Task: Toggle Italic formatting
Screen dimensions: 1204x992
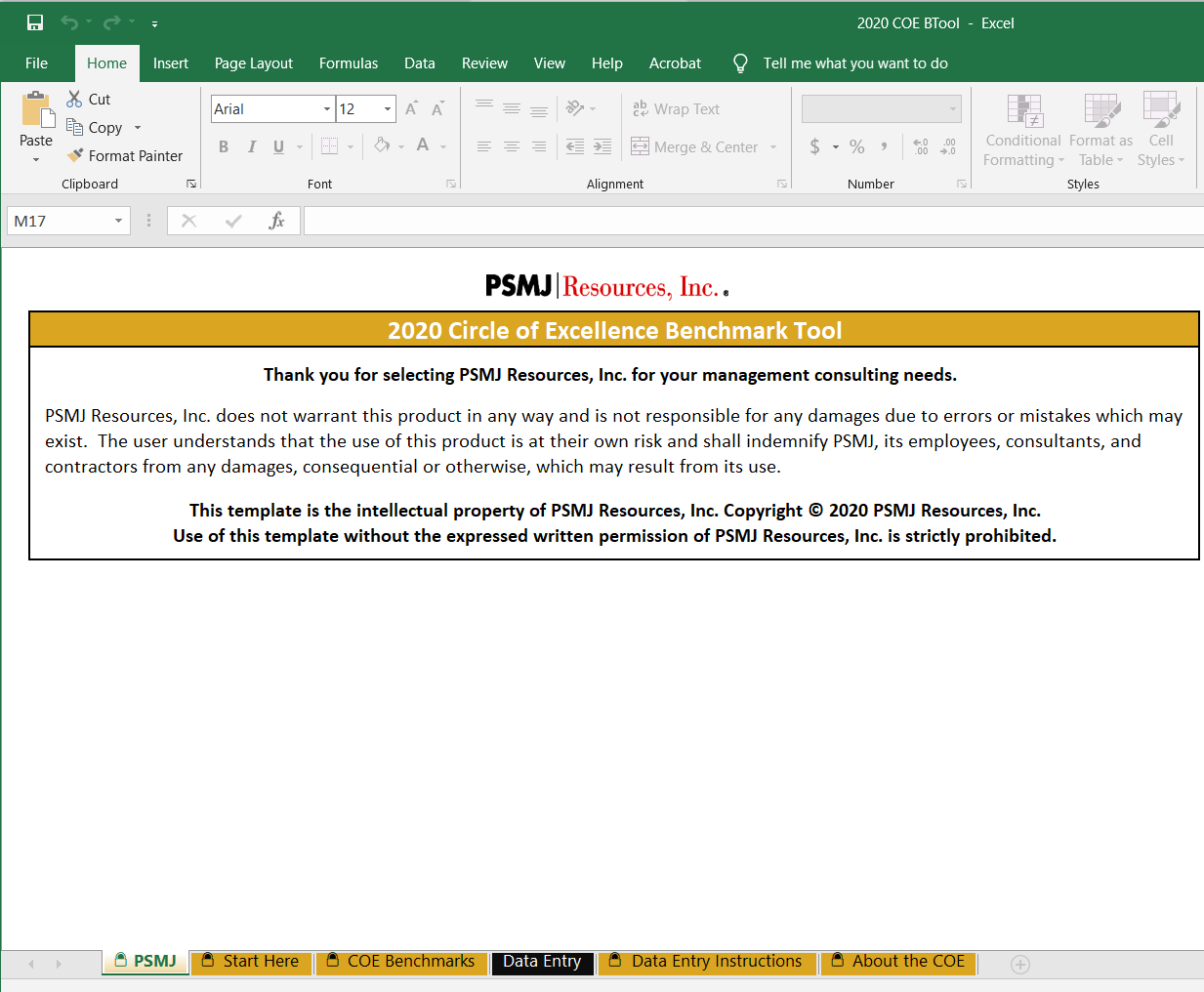Action: (251, 146)
